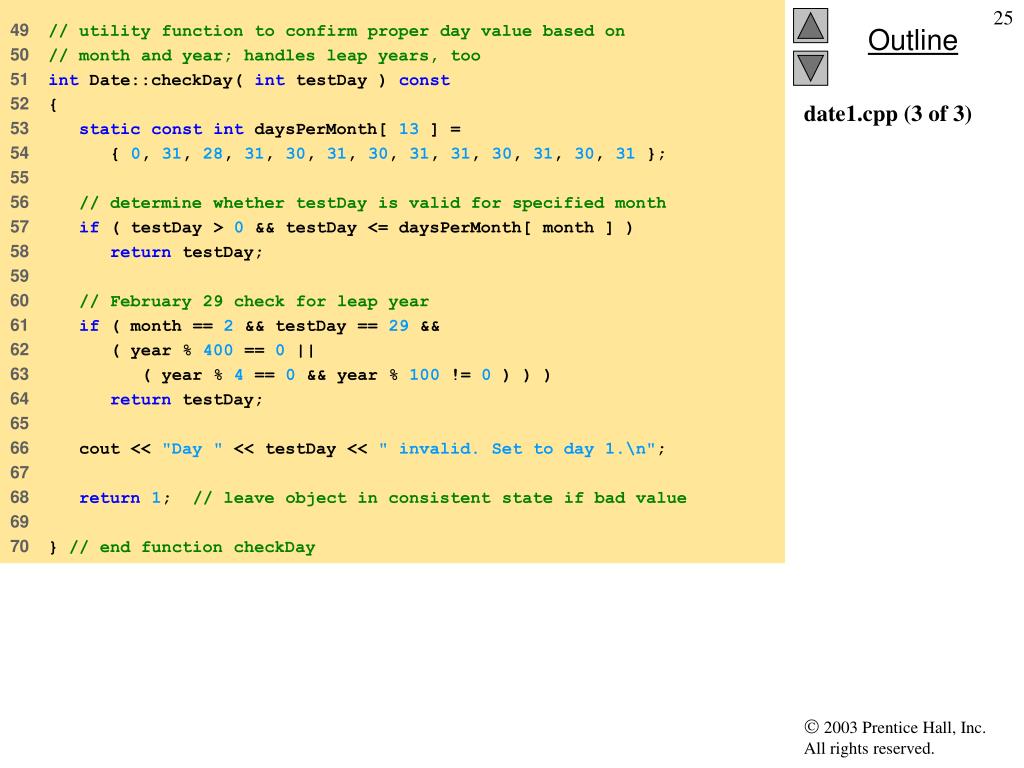Click the up arrow navigation icon

(x=812, y=25)
